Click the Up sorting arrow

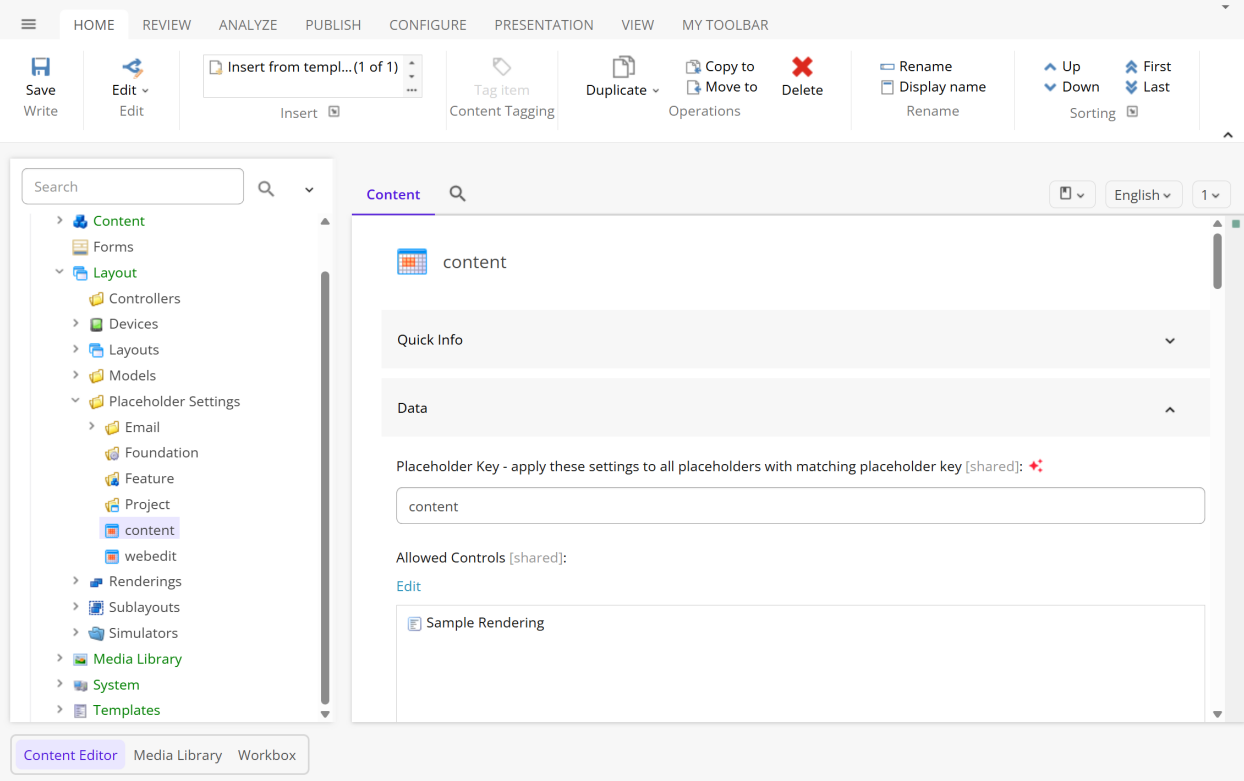pyautogui.click(x=1050, y=67)
